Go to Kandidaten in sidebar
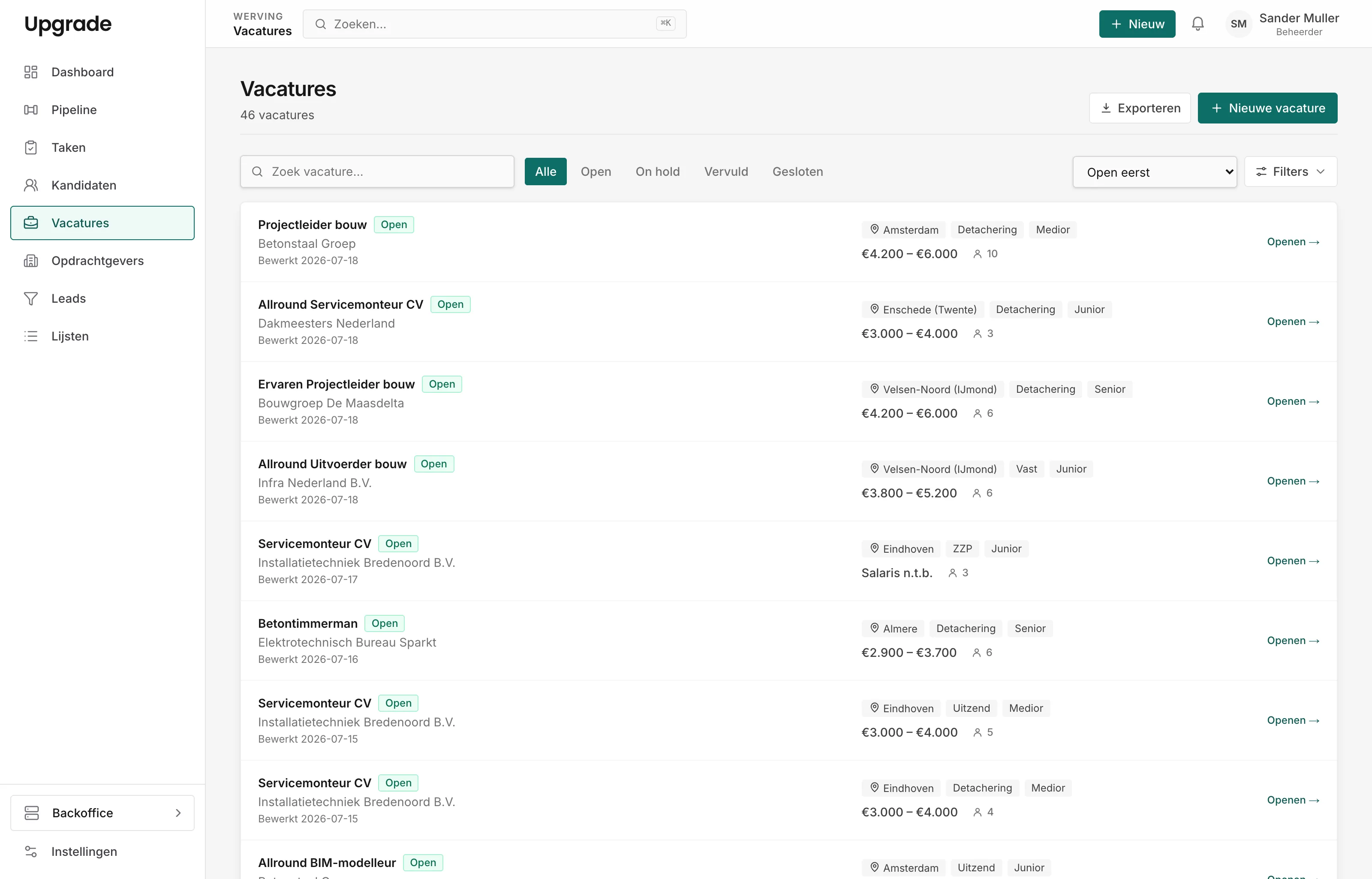The height and width of the screenshot is (879, 1372). (102, 185)
